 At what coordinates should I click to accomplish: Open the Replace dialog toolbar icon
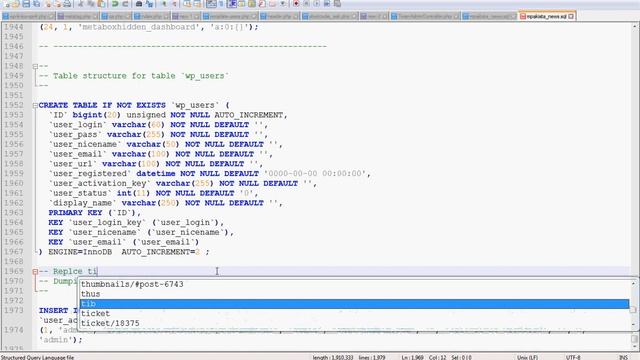coord(149,4)
